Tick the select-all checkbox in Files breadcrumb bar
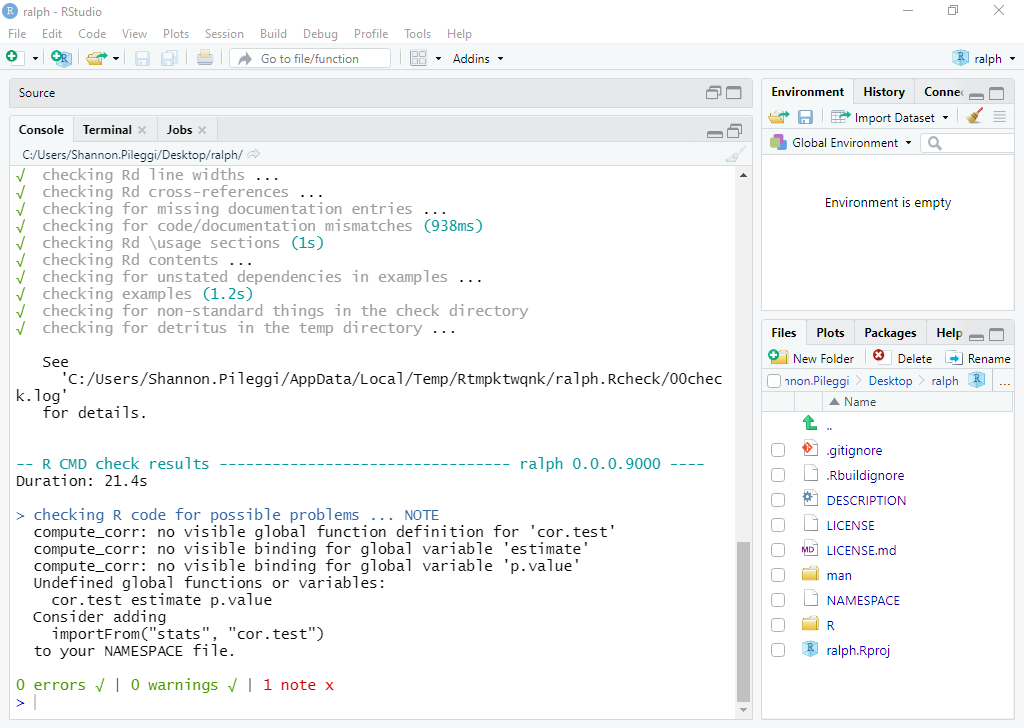The width and height of the screenshot is (1024, 728). [x=774, y=381]
